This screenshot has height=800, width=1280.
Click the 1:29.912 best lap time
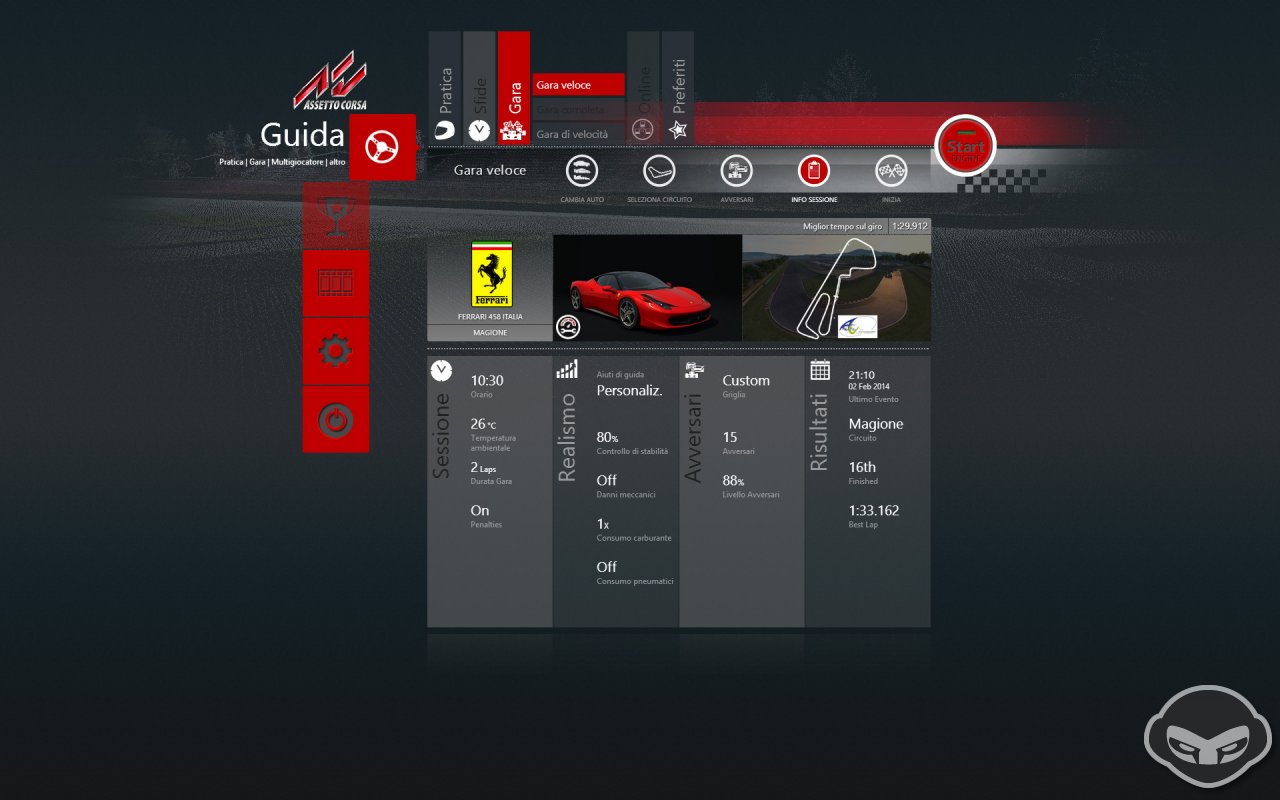pyautogui.click(x=910, y=226)
